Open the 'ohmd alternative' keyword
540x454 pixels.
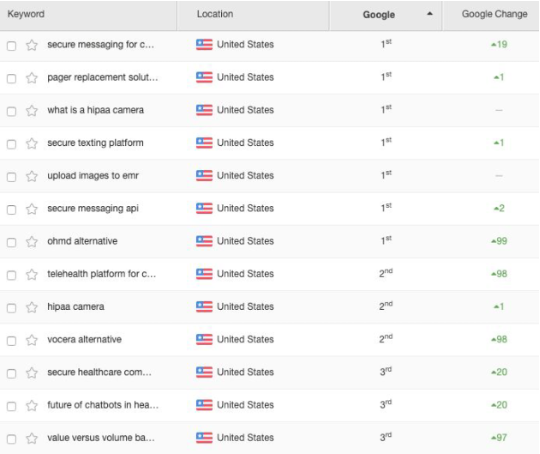[82, 241]
